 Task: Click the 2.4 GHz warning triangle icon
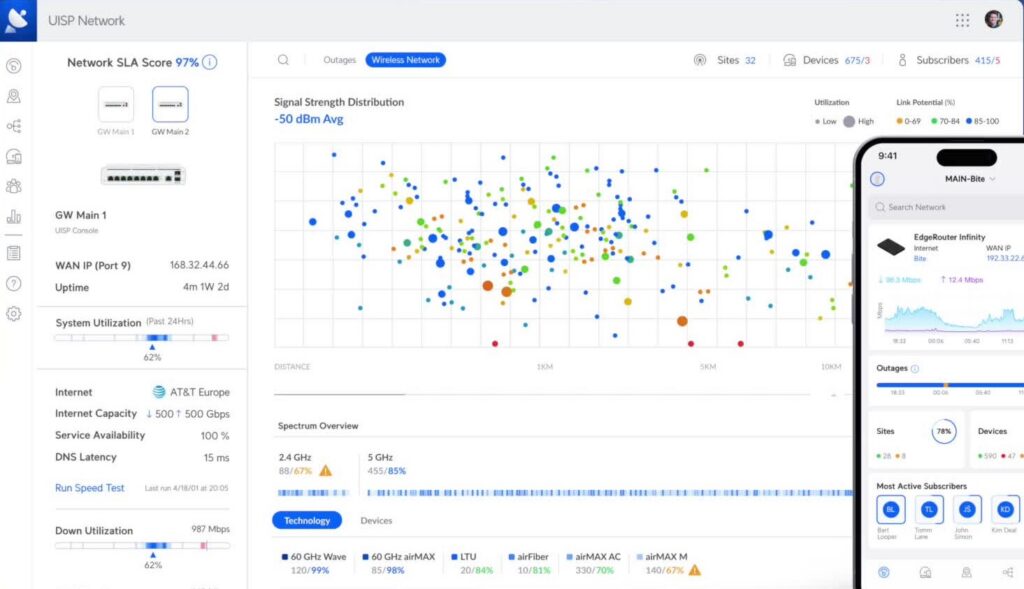pos(325,470)
